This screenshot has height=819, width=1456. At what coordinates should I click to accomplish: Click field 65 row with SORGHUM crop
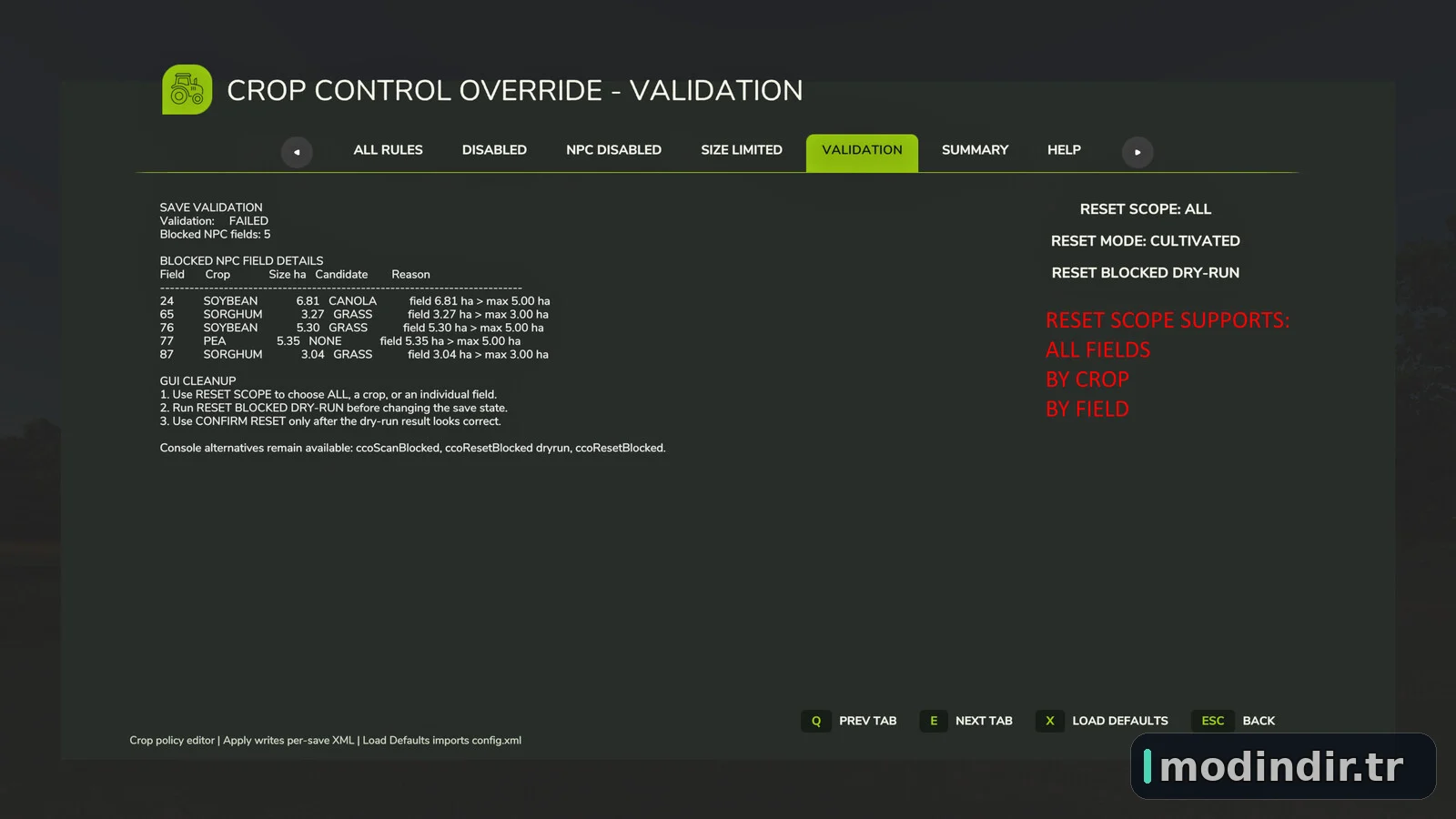[354, 315]
